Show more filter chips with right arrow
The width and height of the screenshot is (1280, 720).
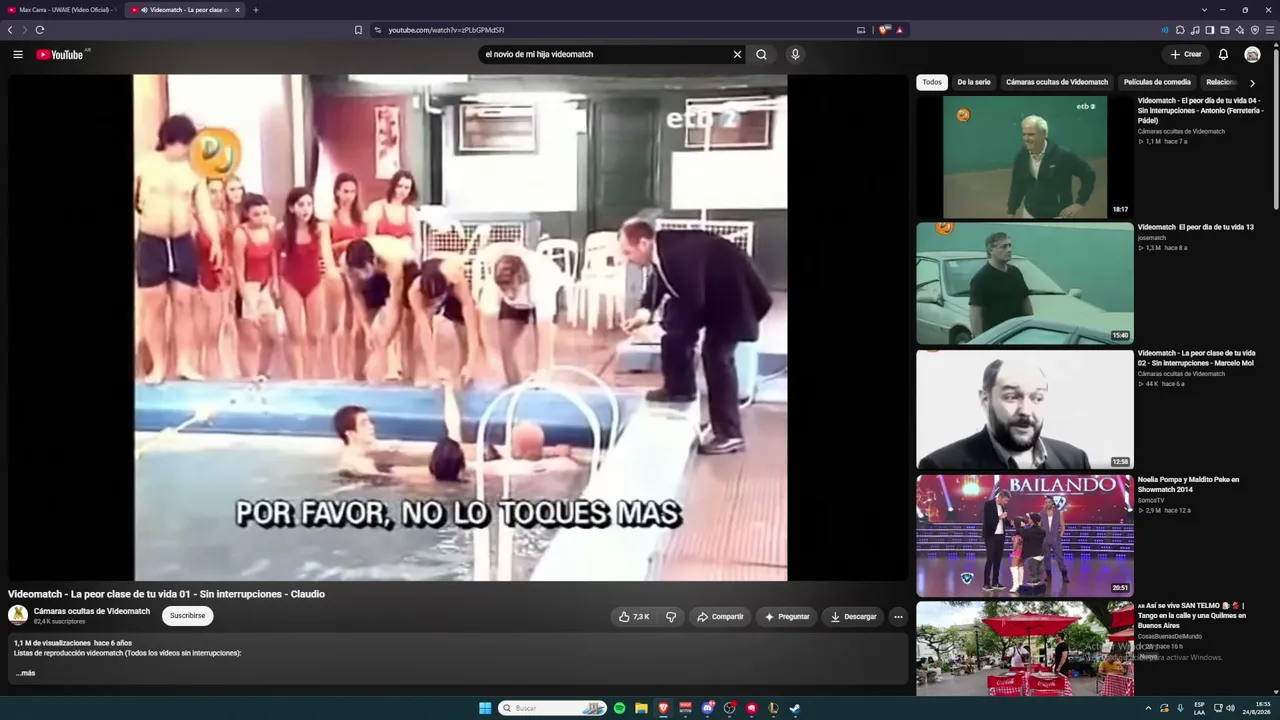[x=1252, y=83]
